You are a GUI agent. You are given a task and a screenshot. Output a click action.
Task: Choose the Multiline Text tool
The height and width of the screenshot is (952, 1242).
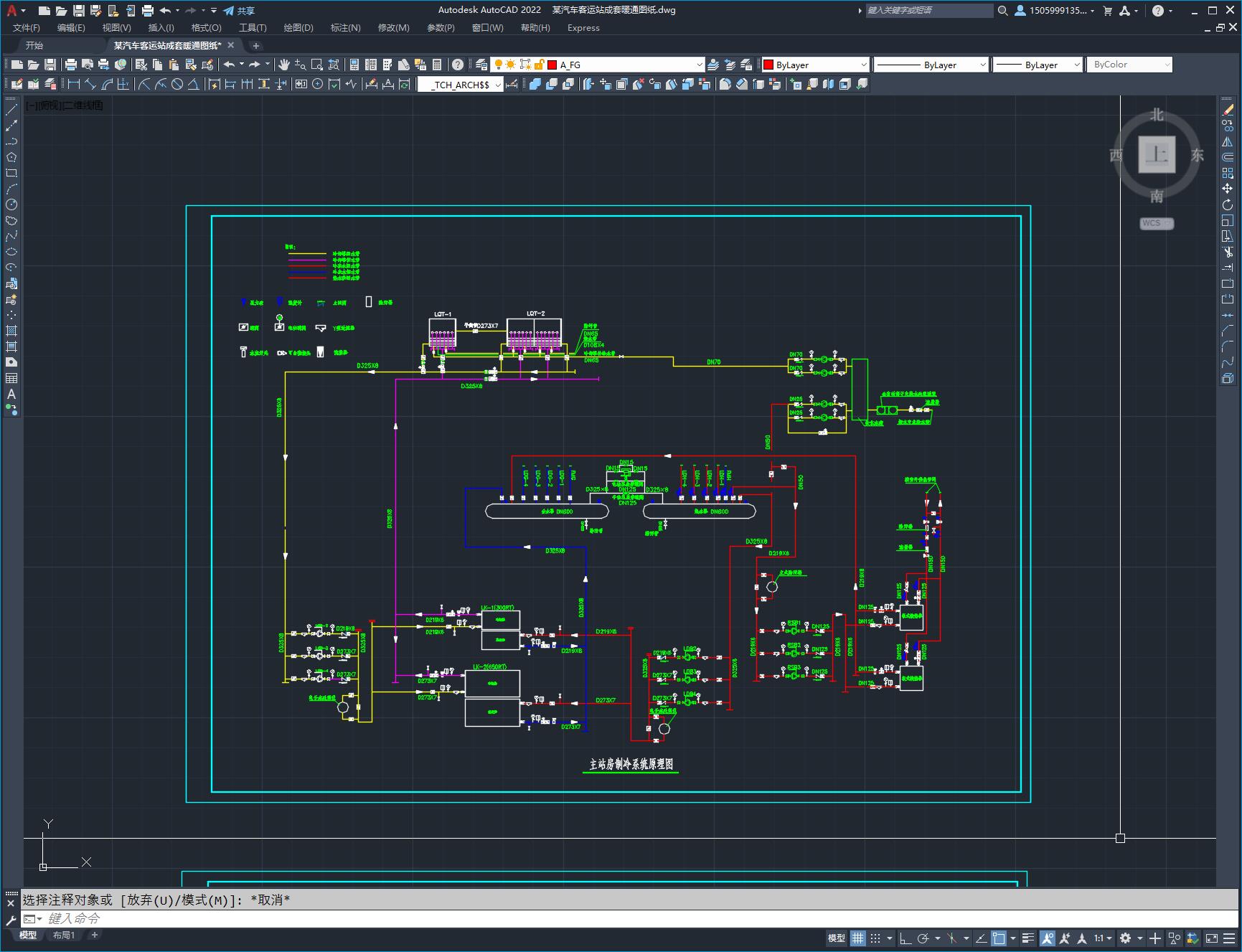pyautogui.click(x=11, y=394)
